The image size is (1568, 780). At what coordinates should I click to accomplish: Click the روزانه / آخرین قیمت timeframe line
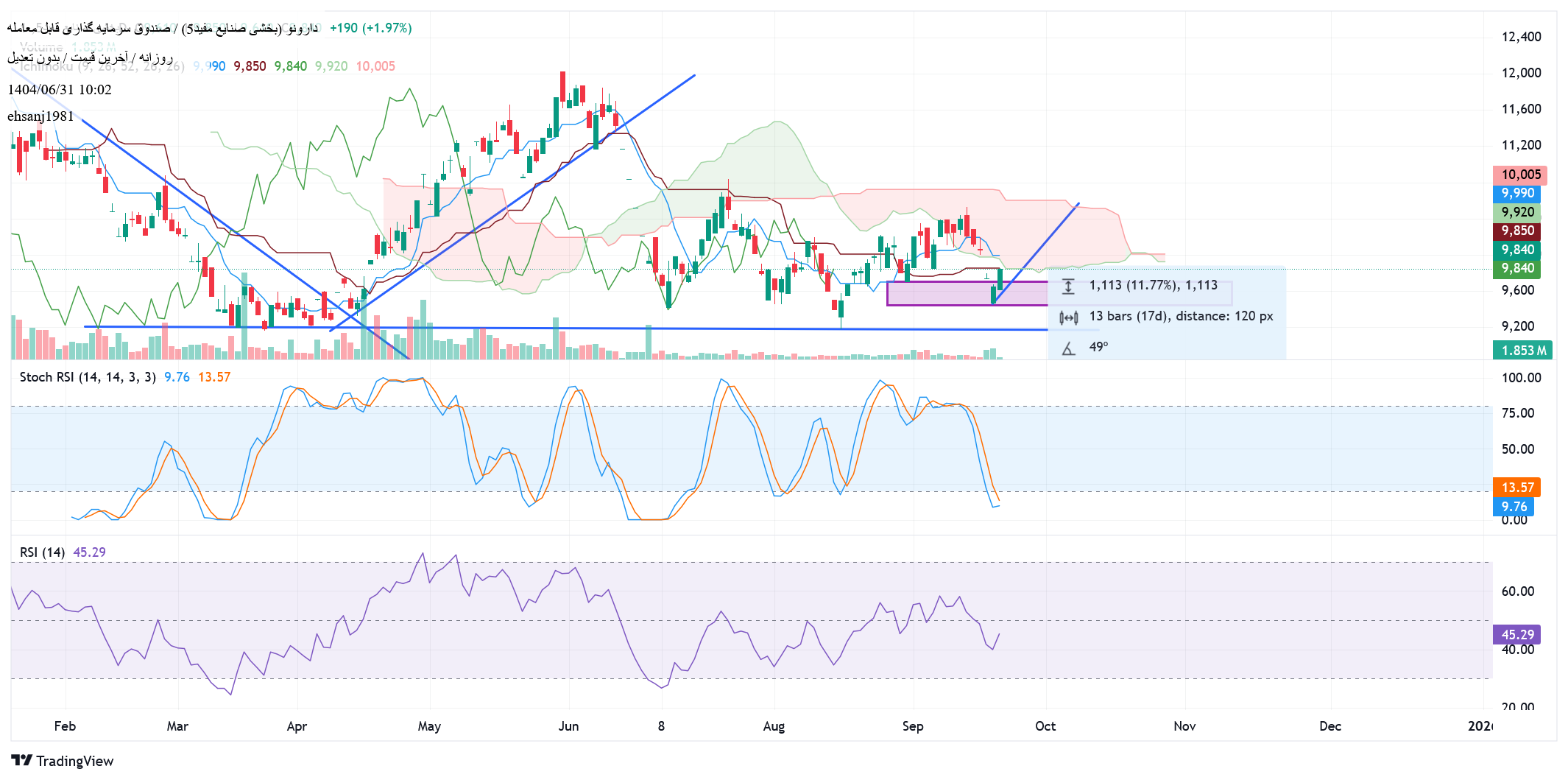(90, 57)
